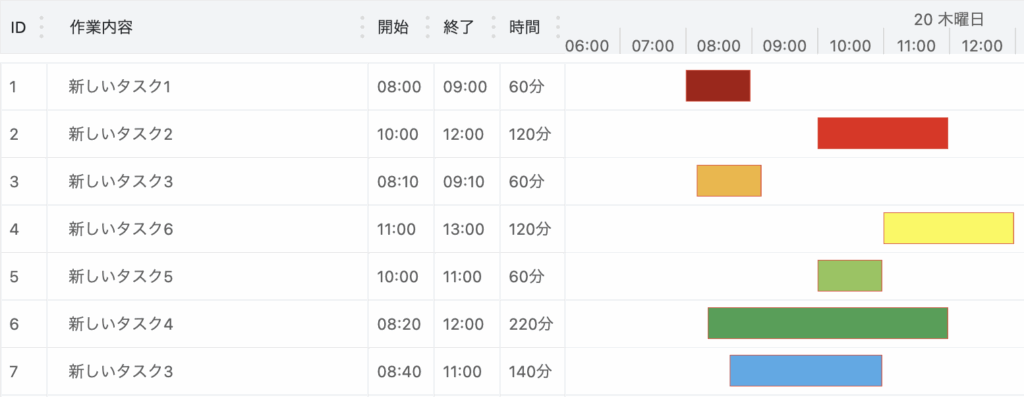Click the 開始 column header
The height and width of the screenshot is (397, 1024).
tap(393, 27)
